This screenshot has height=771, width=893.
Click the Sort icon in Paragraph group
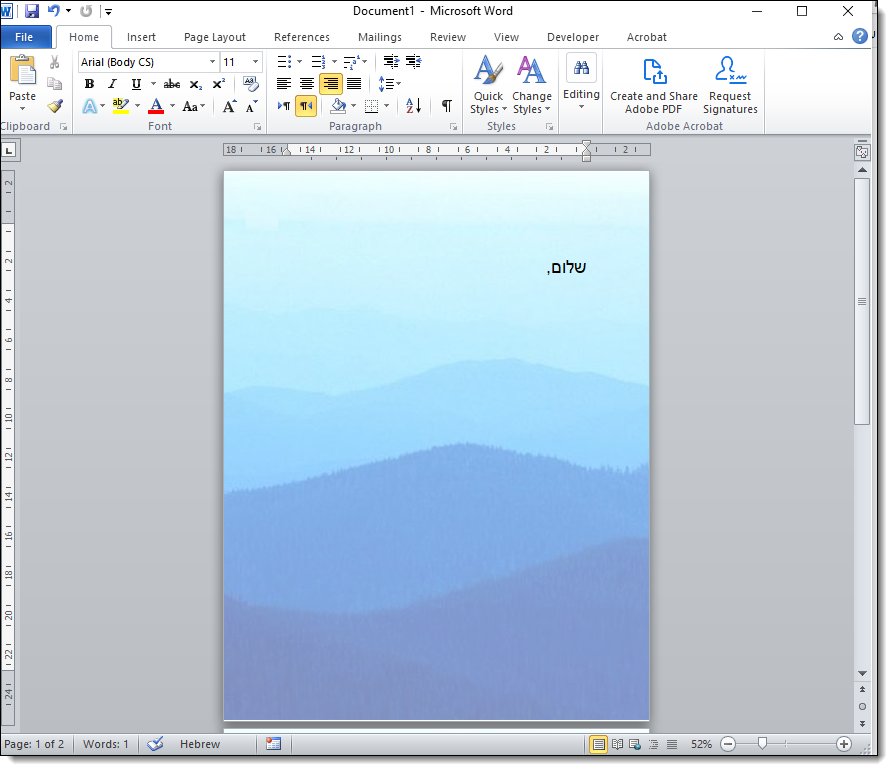pos(414,106)
